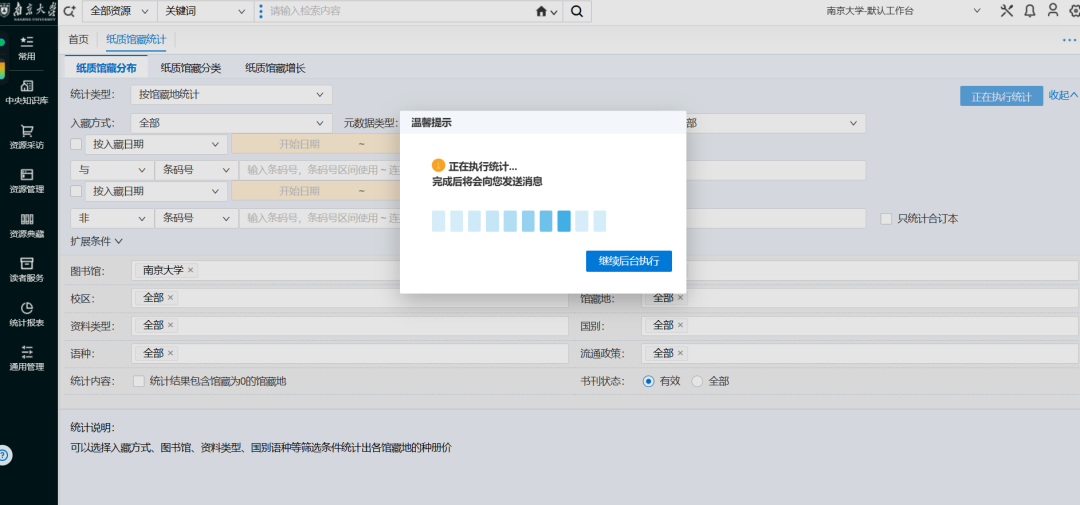Click the first 开始日期 date field
This screenshot has width=1080, height=505.
[299, 144]
